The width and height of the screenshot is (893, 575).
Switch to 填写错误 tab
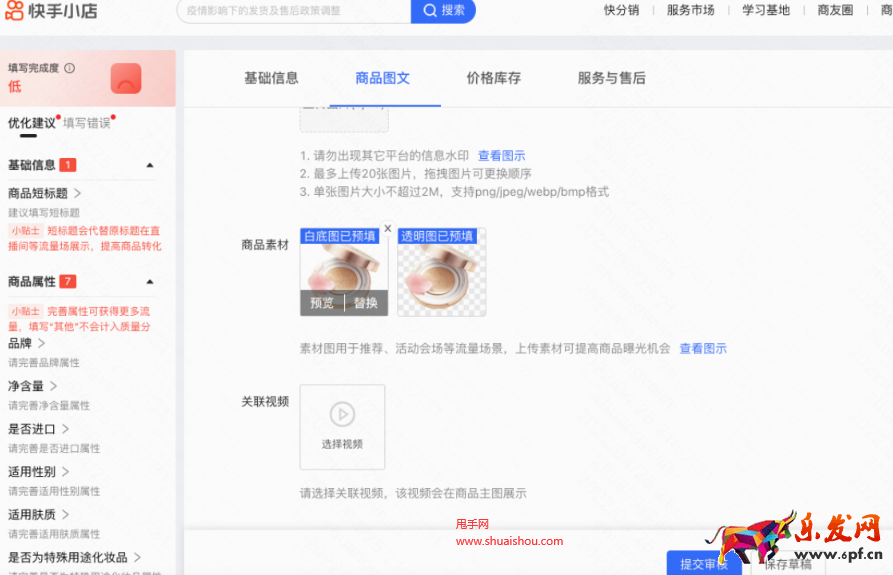(87, 123)
